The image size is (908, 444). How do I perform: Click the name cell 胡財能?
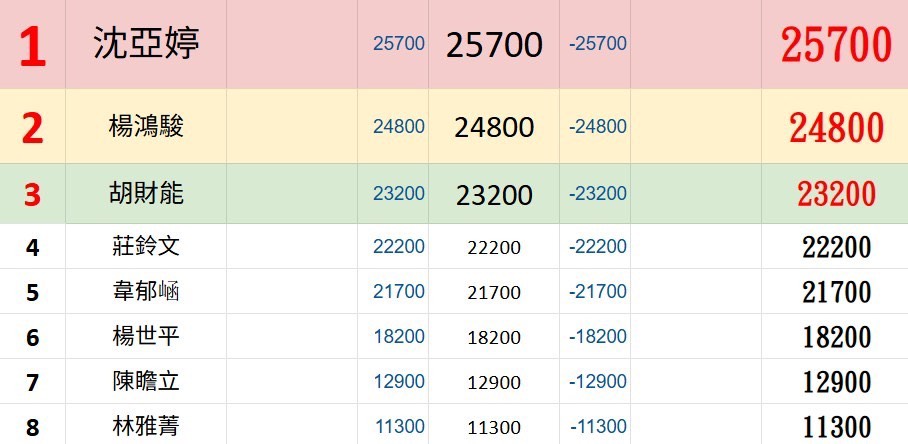(x=146, y=194)
